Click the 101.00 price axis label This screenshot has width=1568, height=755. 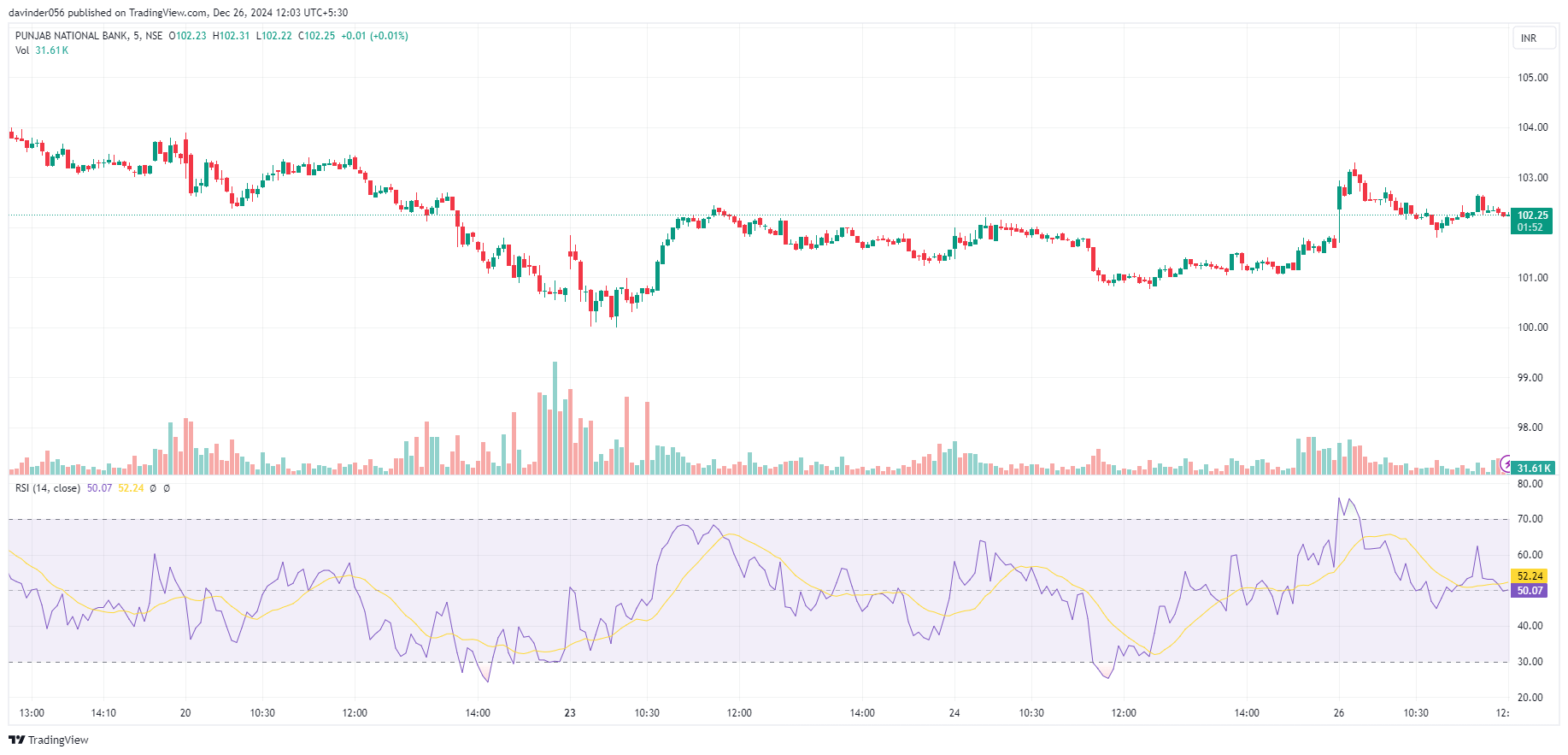pos(1532,278)
